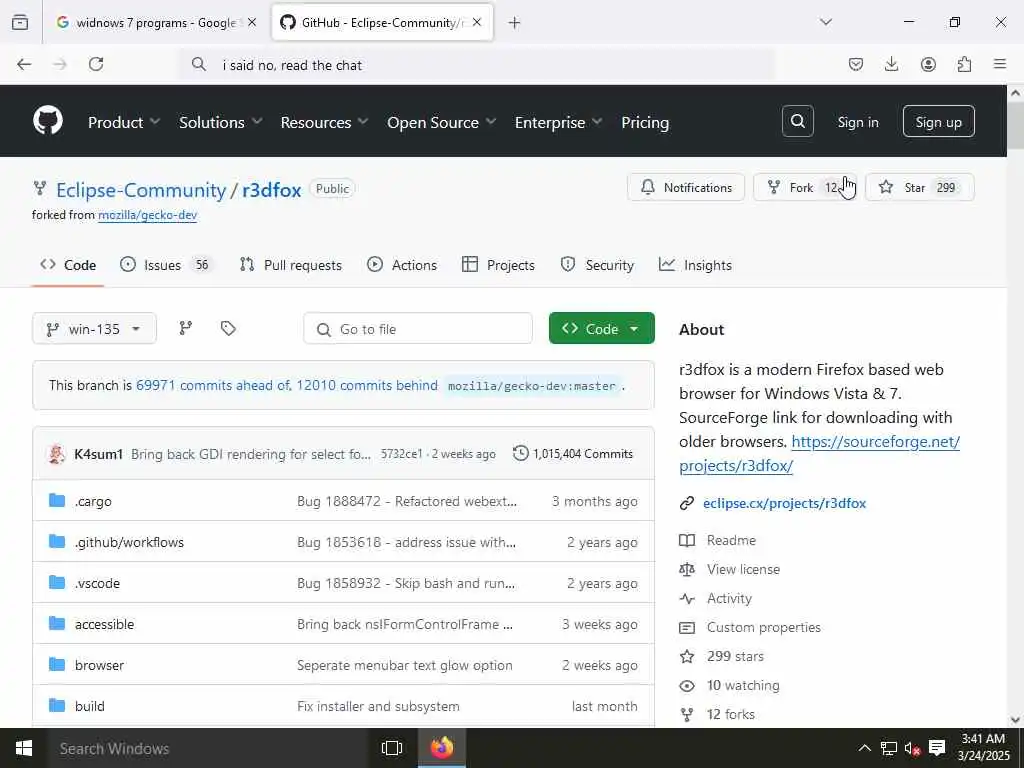Open commit history clock icon beside 1,015,404 Commits

click(520, 453)
